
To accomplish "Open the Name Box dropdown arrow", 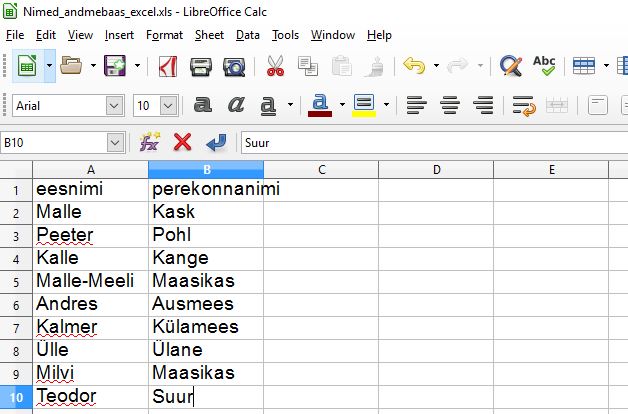I will (x=115, y=143).
